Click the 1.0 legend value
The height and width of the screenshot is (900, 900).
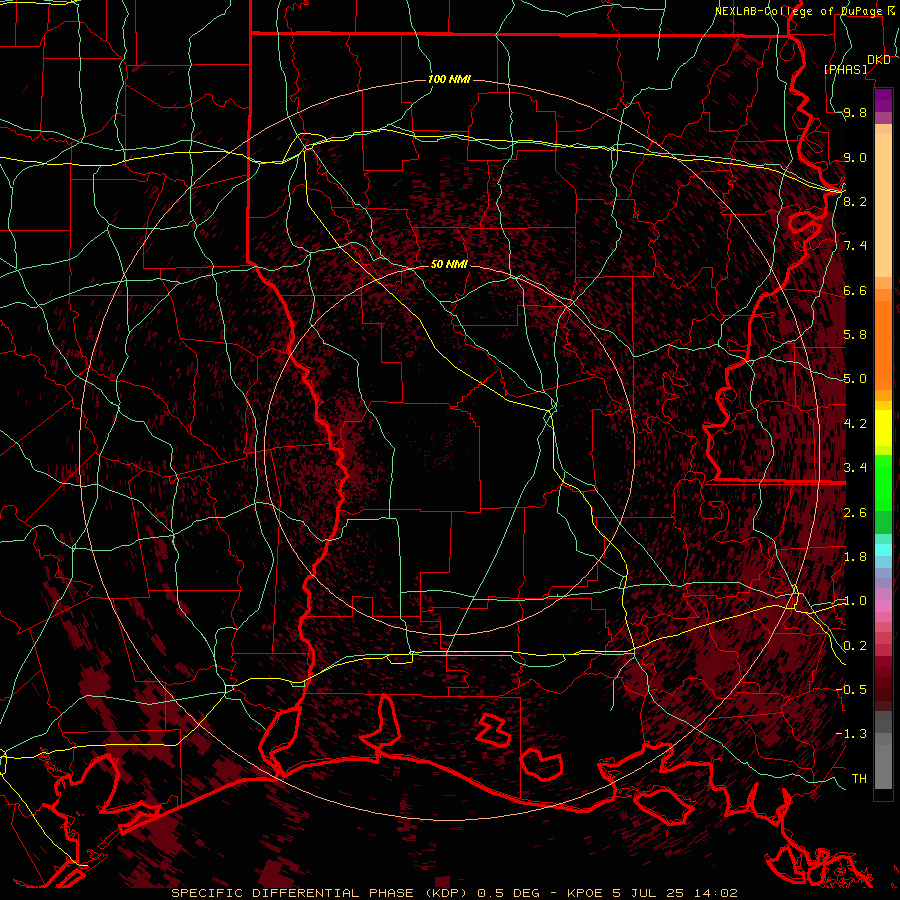tap(855, 601)
